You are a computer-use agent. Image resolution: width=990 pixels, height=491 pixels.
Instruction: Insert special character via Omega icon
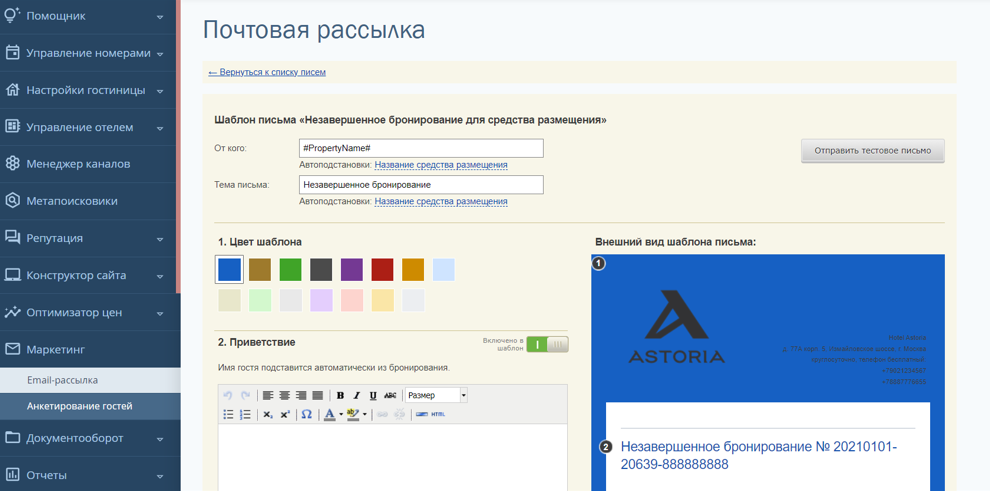306,414
